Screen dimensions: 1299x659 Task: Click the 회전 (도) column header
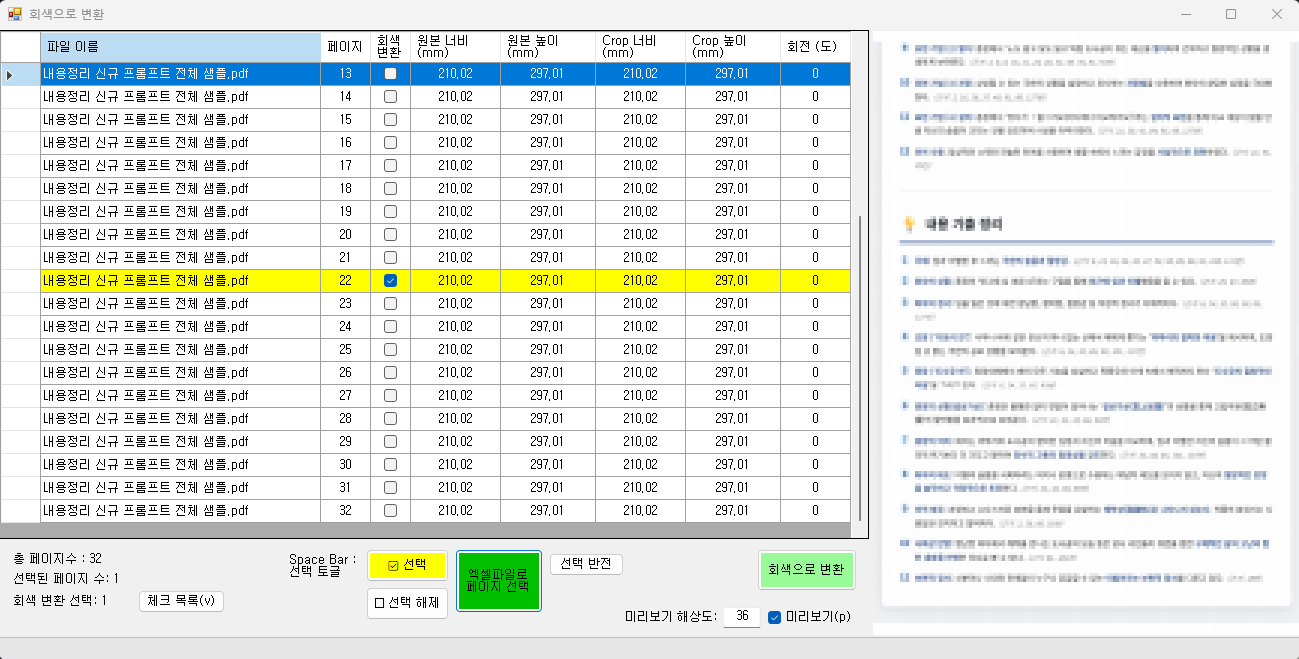point(814,47)
